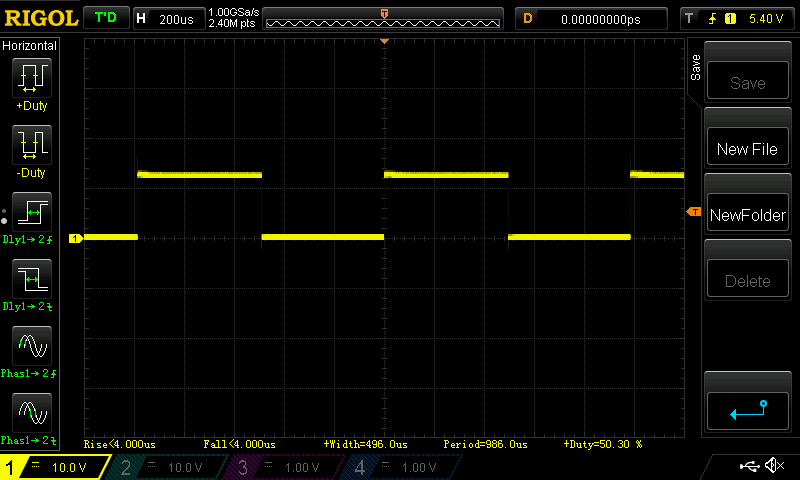
Task: Toggle channel 1 at 10.0 V
Action: tap(54, 467)
